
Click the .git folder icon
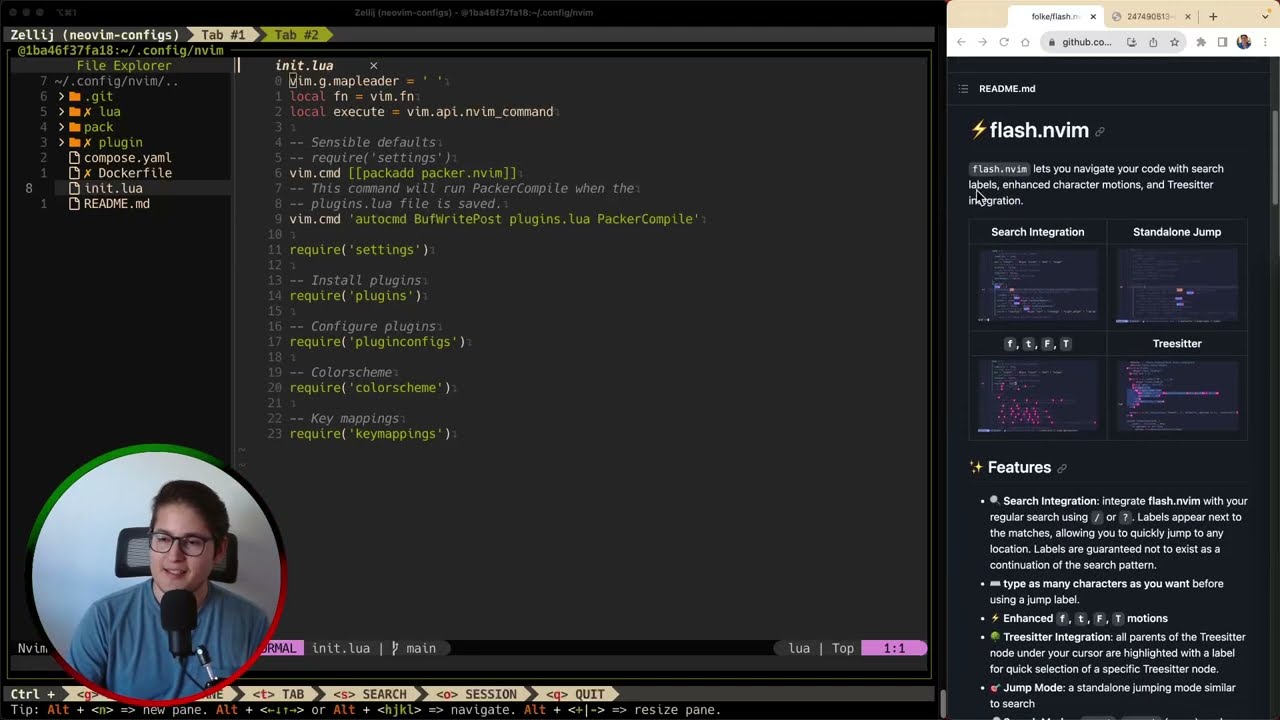[x=74, y=97]
